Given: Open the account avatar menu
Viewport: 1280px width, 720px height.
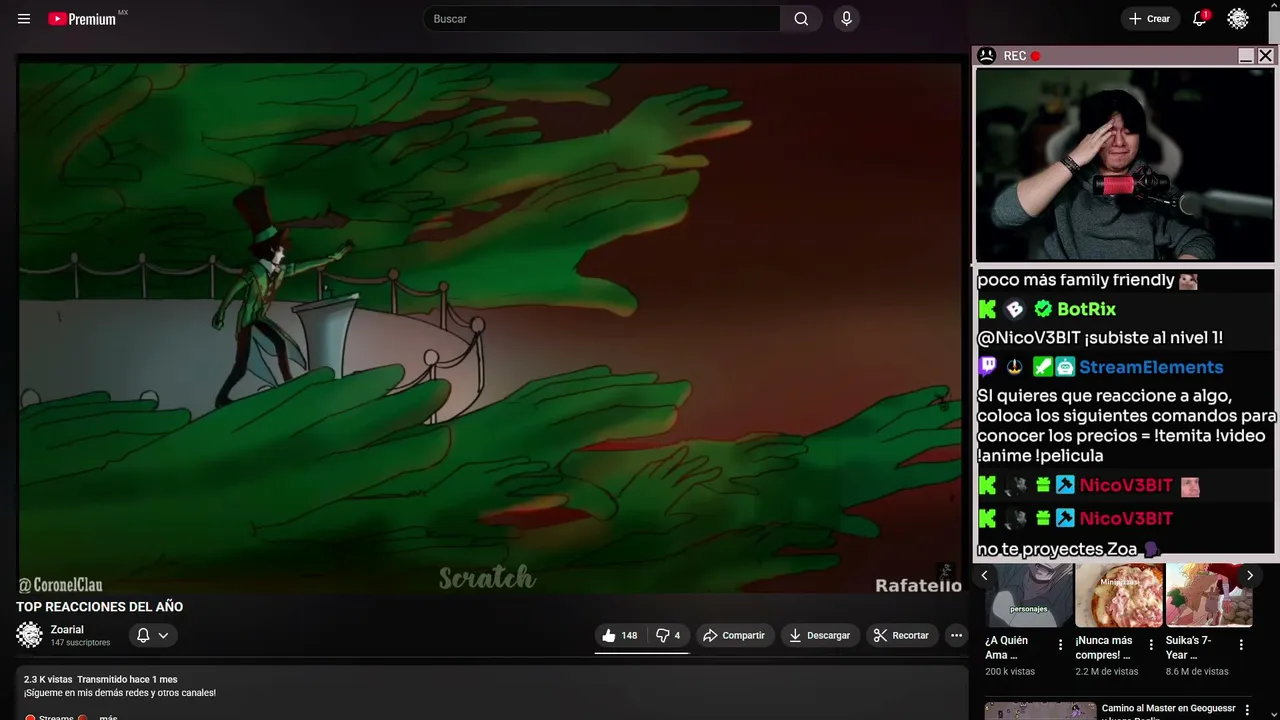Looking at the screenshot, I should [x=1238, y=19].
